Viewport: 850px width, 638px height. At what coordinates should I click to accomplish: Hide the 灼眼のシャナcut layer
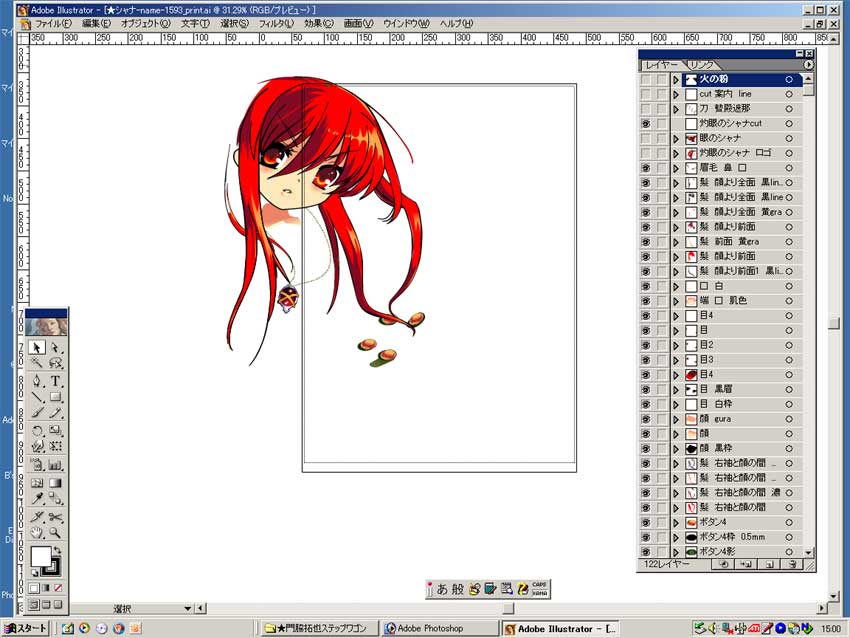tap(645, 124)
